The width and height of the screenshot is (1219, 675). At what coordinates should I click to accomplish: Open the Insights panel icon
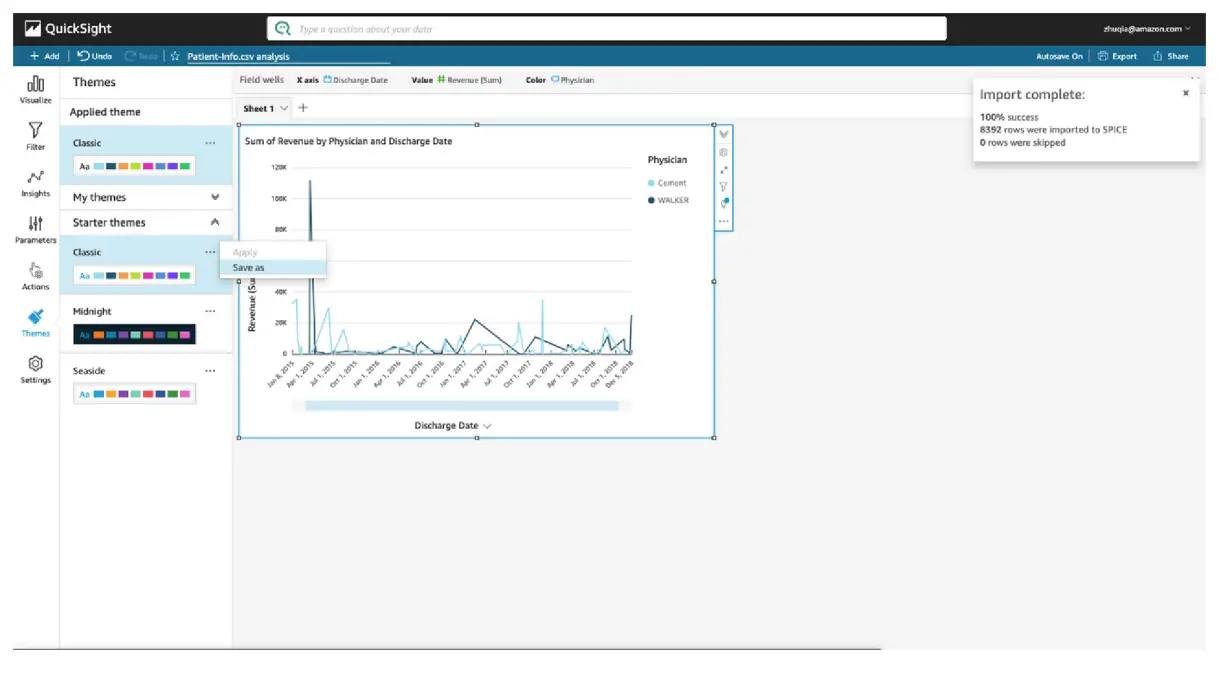[x=35, y=177]
